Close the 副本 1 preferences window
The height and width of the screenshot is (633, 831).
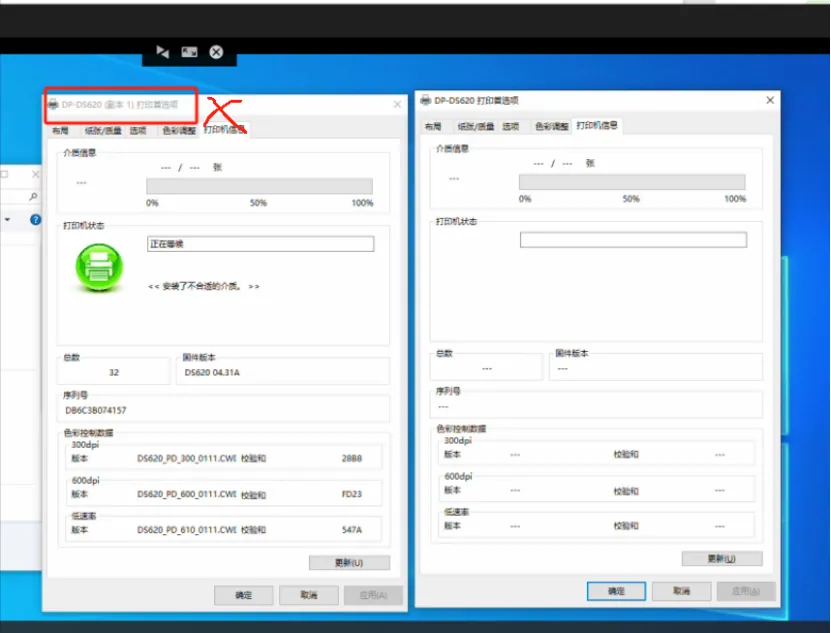tap(397, 104)
